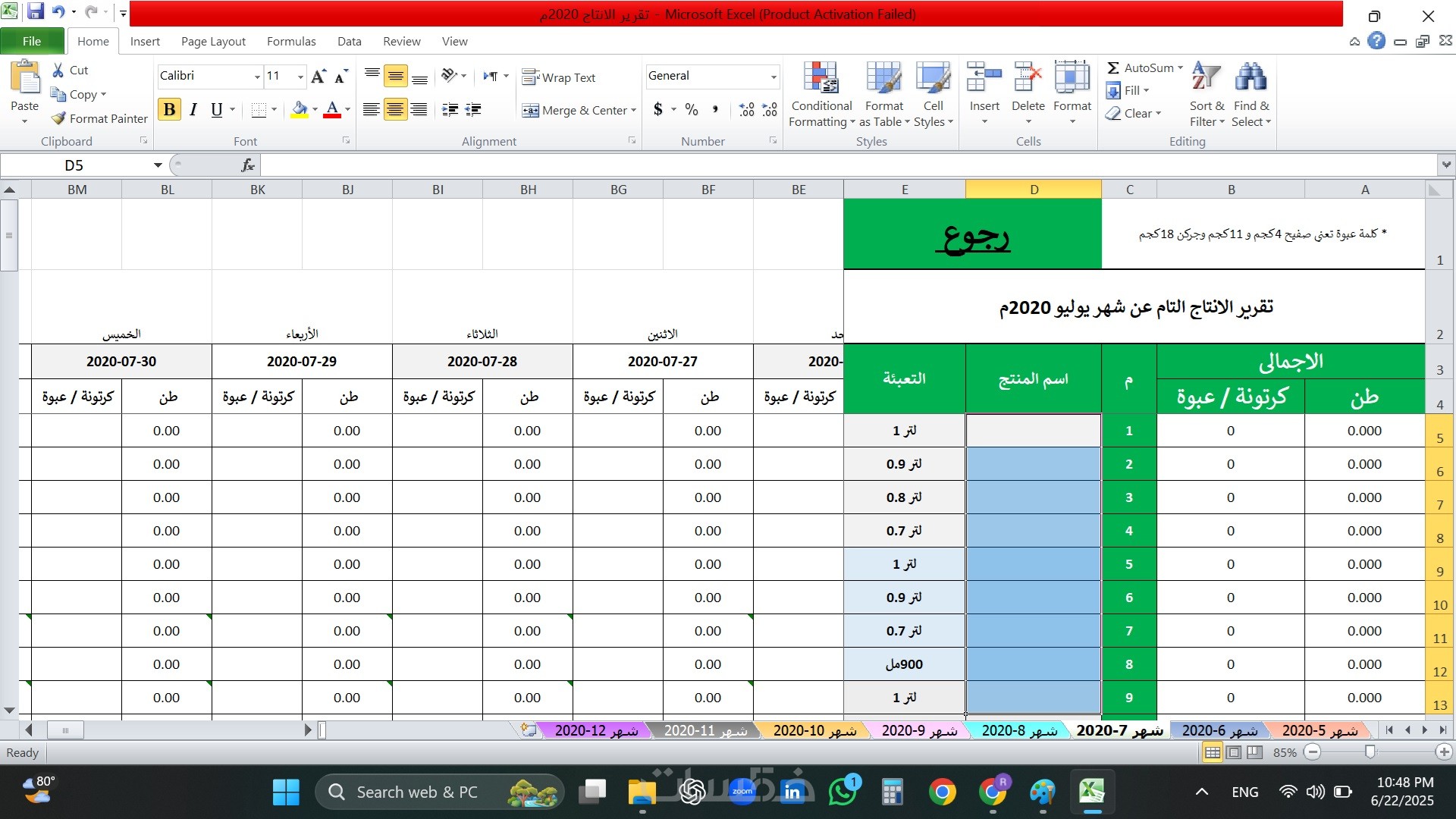Click the Insert Function fx icon

(x=247, y=165)
